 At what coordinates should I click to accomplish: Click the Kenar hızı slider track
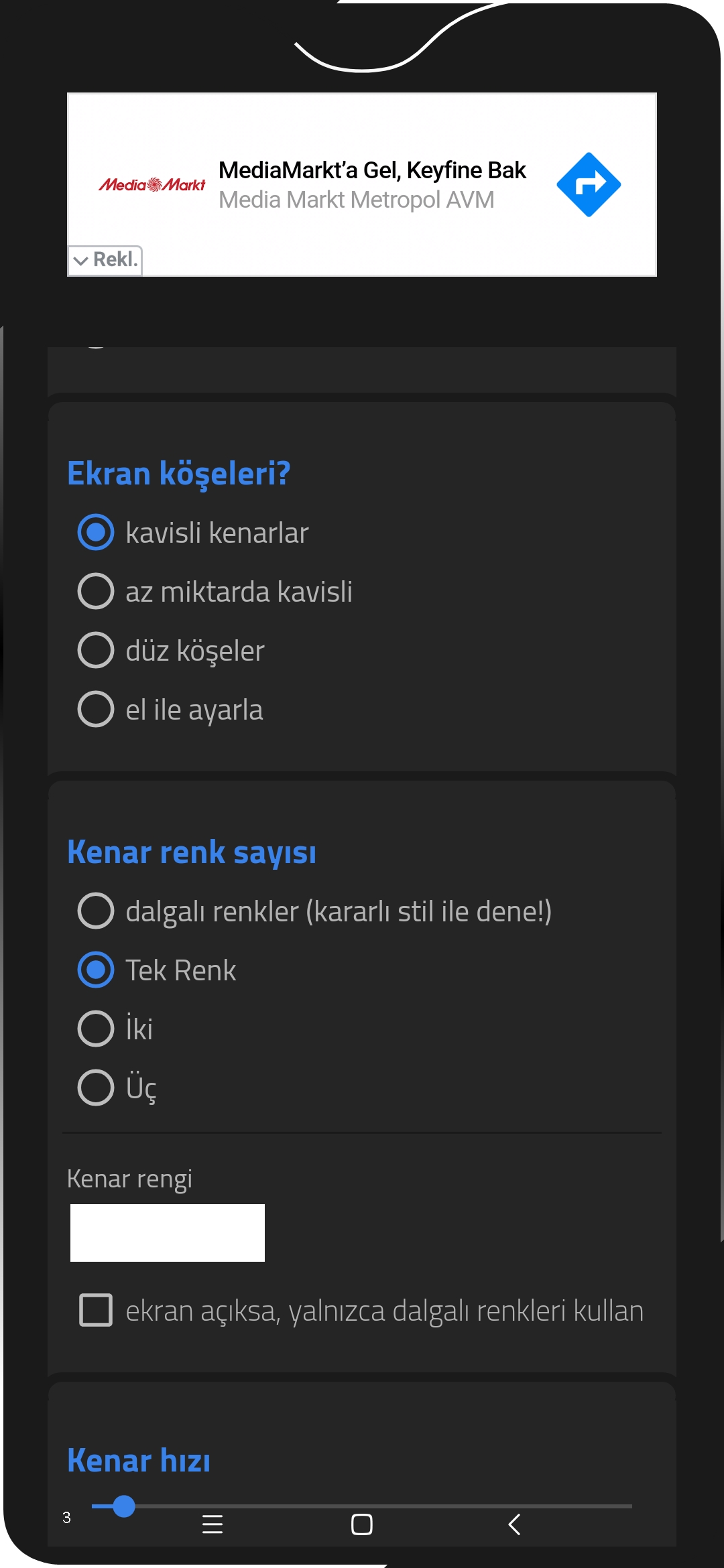(x=362, y=1506)
